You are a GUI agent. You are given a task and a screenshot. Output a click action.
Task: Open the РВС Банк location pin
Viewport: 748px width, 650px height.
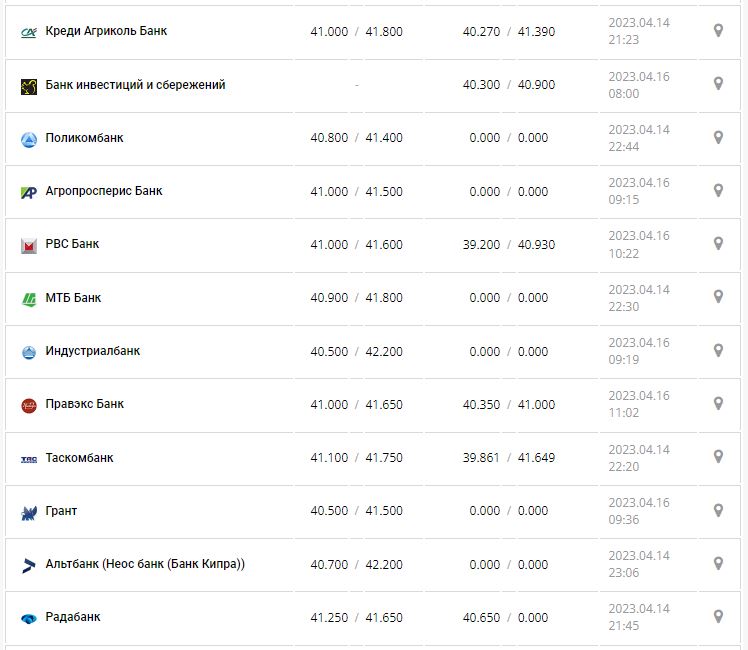pos(718,243)
